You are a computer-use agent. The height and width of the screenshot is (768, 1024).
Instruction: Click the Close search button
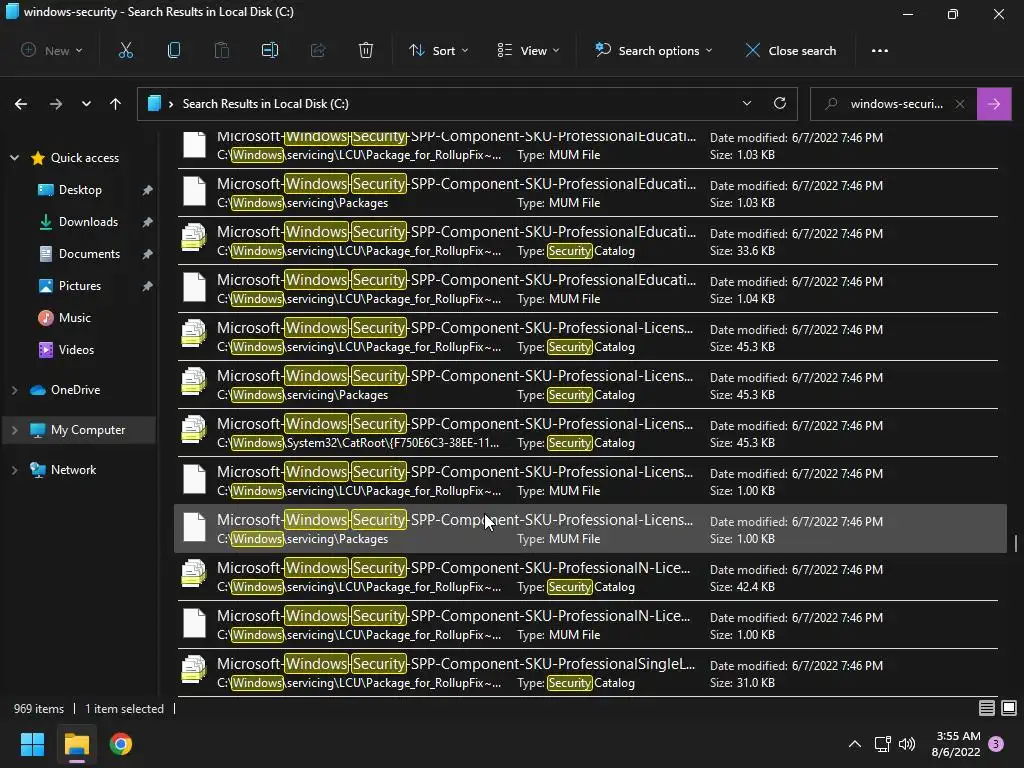point(790,50)
